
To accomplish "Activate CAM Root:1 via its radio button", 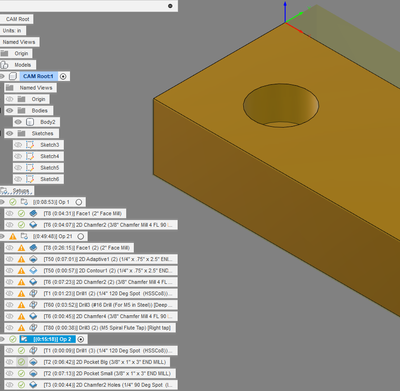I will click(63, 76).
